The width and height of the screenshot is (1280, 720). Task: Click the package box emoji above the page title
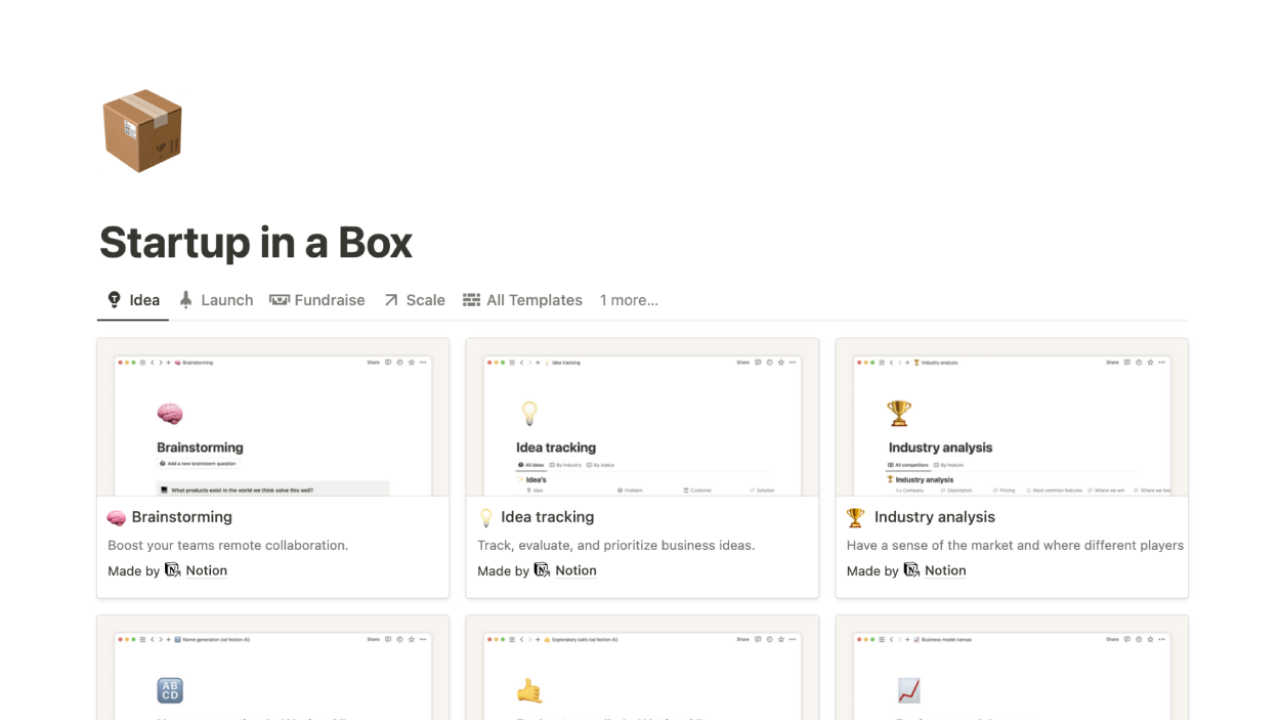[142, 130]
